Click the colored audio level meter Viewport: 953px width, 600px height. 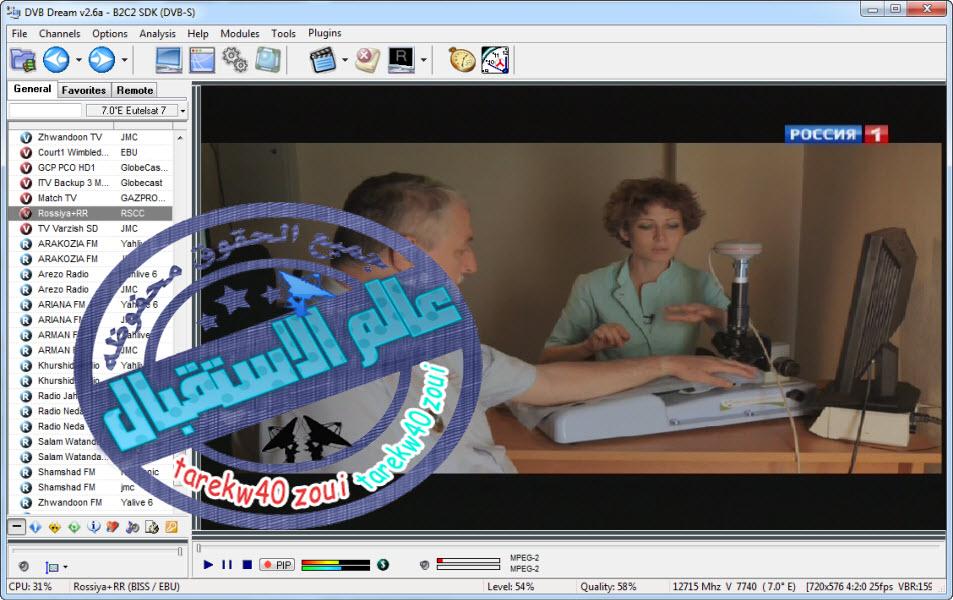(335, 565)
